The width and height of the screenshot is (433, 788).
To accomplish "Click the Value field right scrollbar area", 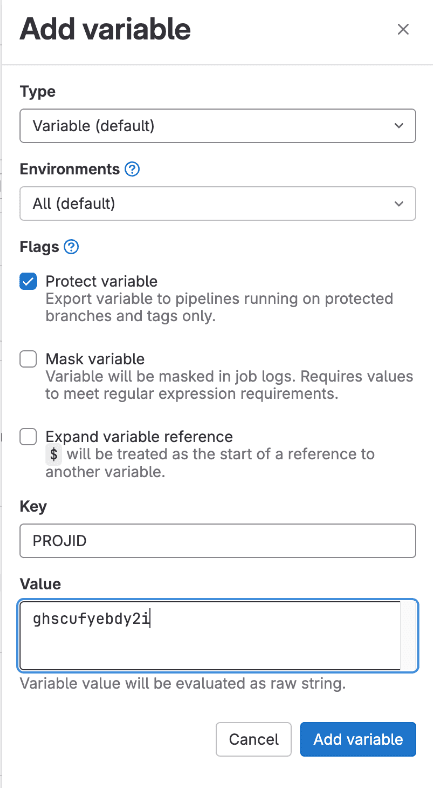I will (x=408, y=635).
